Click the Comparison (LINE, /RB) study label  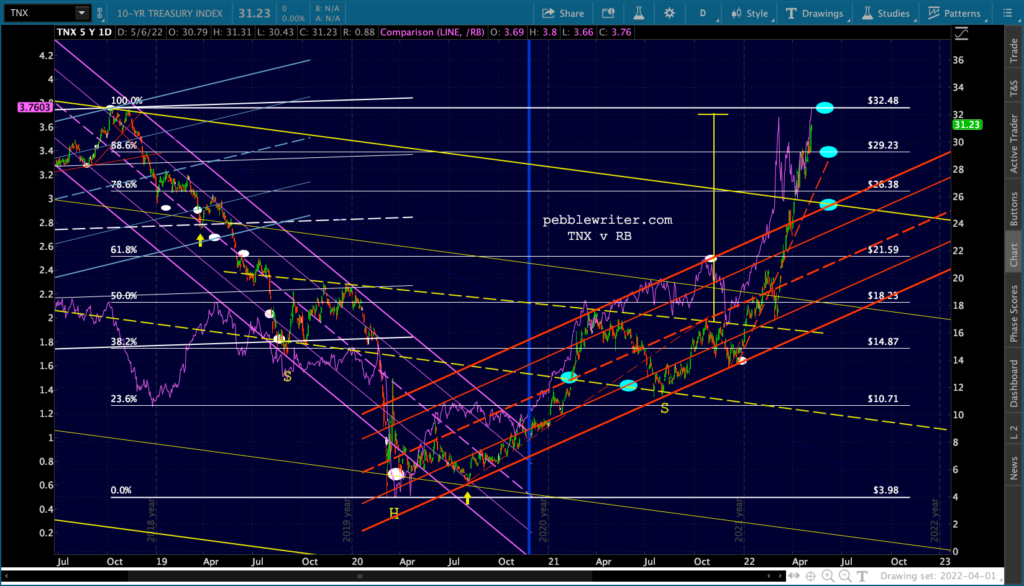click(432, 32)
